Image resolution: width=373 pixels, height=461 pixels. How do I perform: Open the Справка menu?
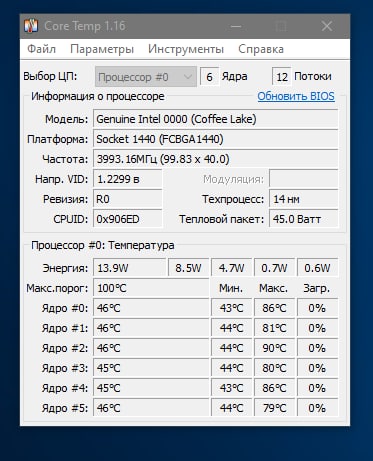click(261, 49)
